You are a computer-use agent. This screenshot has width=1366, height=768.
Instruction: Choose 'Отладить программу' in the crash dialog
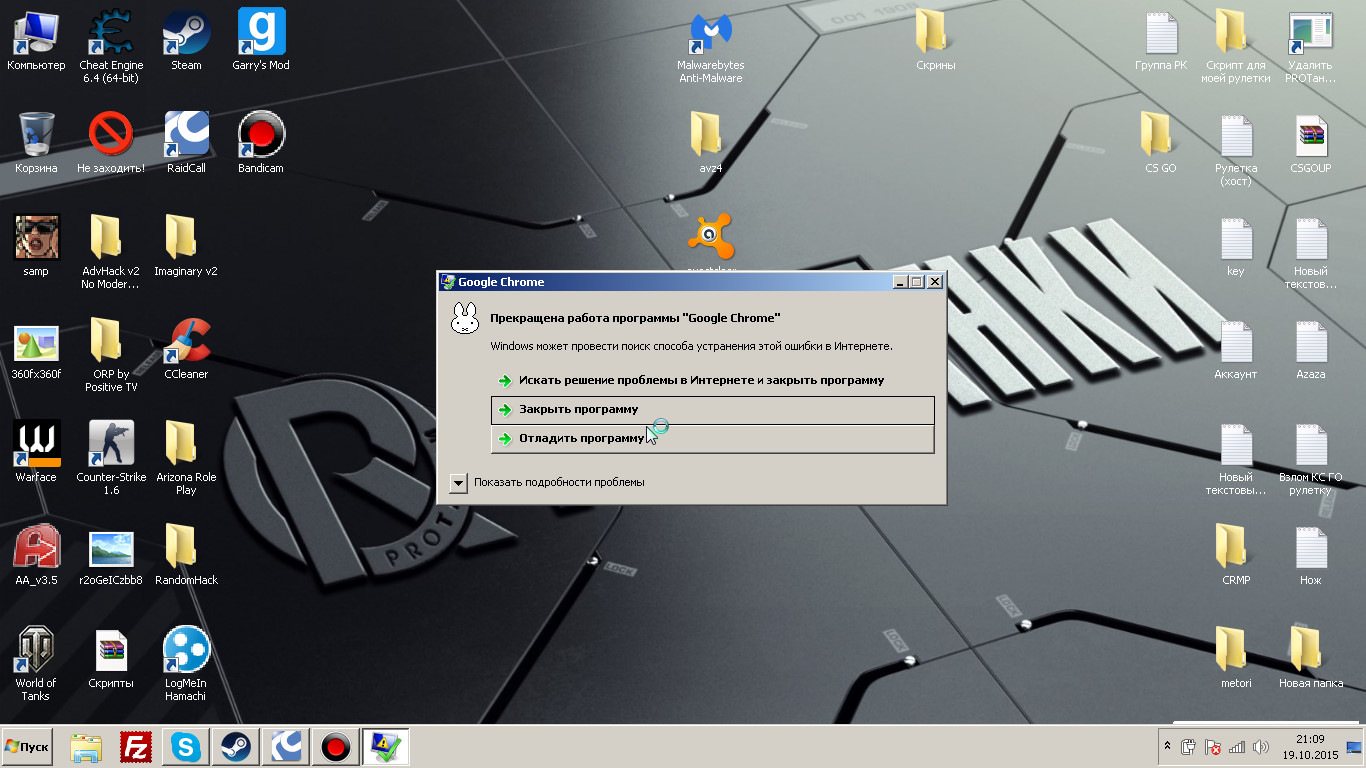tap(712, 439)
